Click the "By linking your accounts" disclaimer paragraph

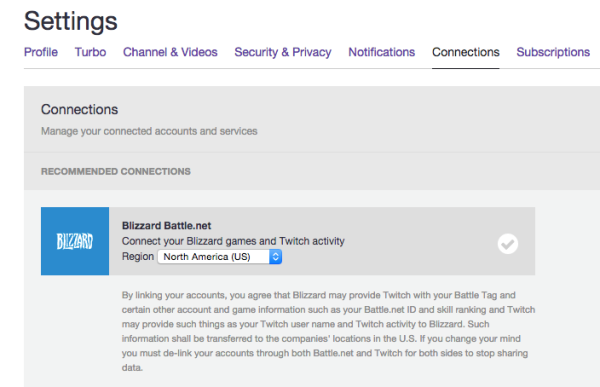click(x=328, y=331)
